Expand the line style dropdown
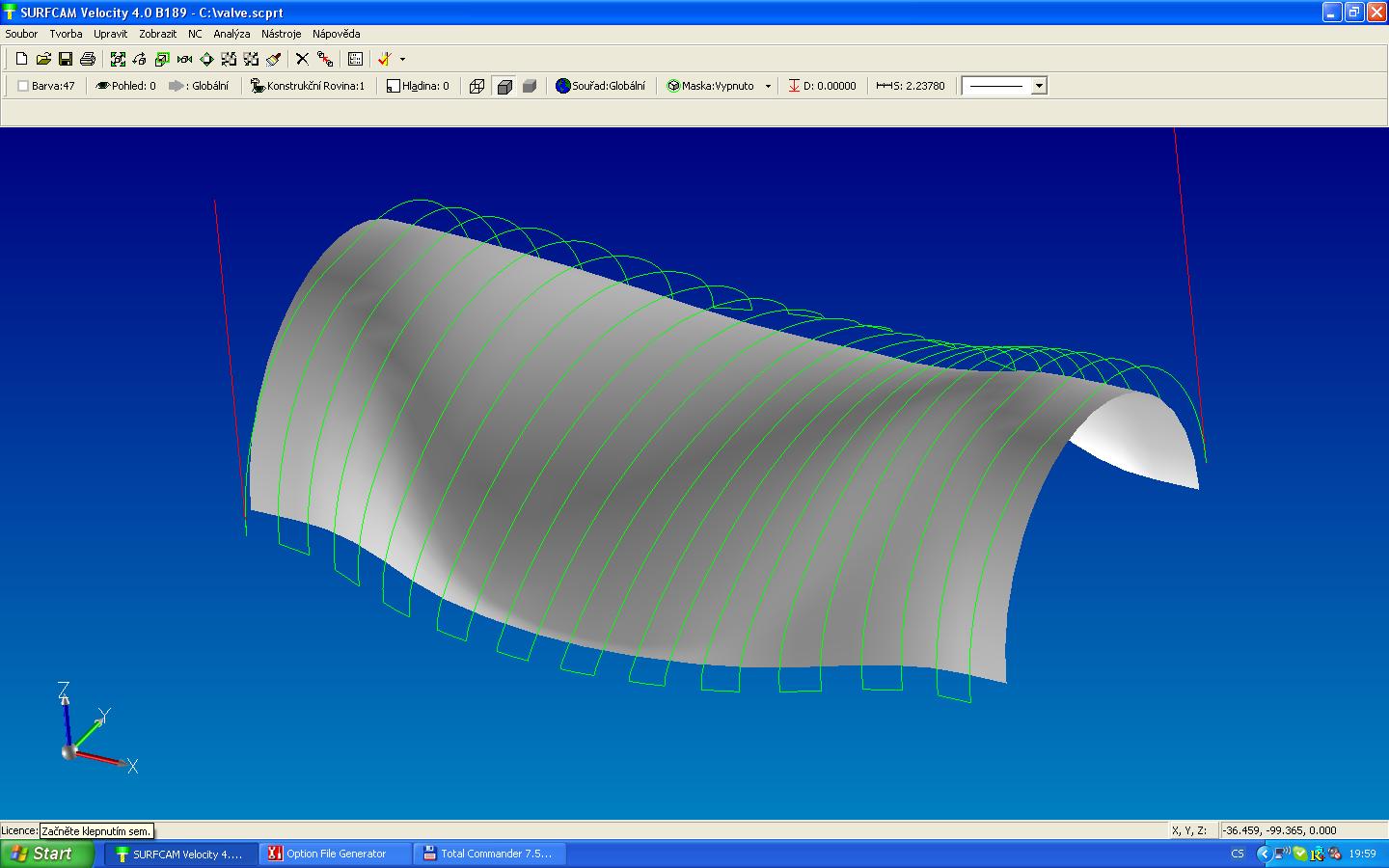This screenshot has width=1389, height=868. 1039,86
